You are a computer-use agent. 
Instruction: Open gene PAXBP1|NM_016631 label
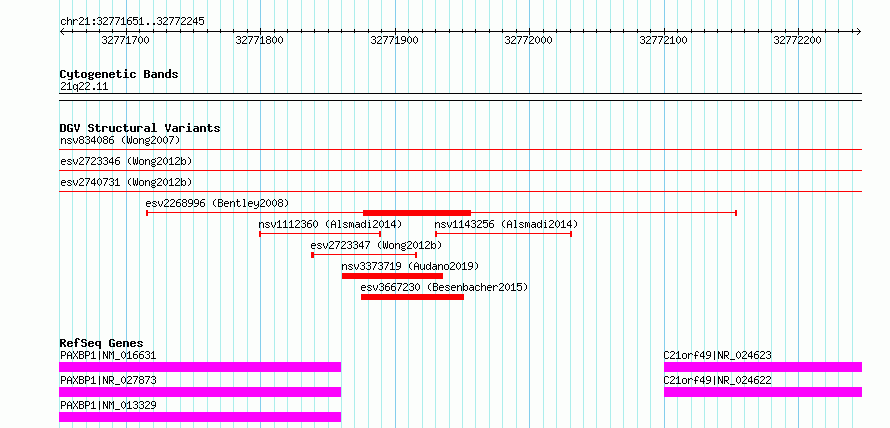coord(108,355)
